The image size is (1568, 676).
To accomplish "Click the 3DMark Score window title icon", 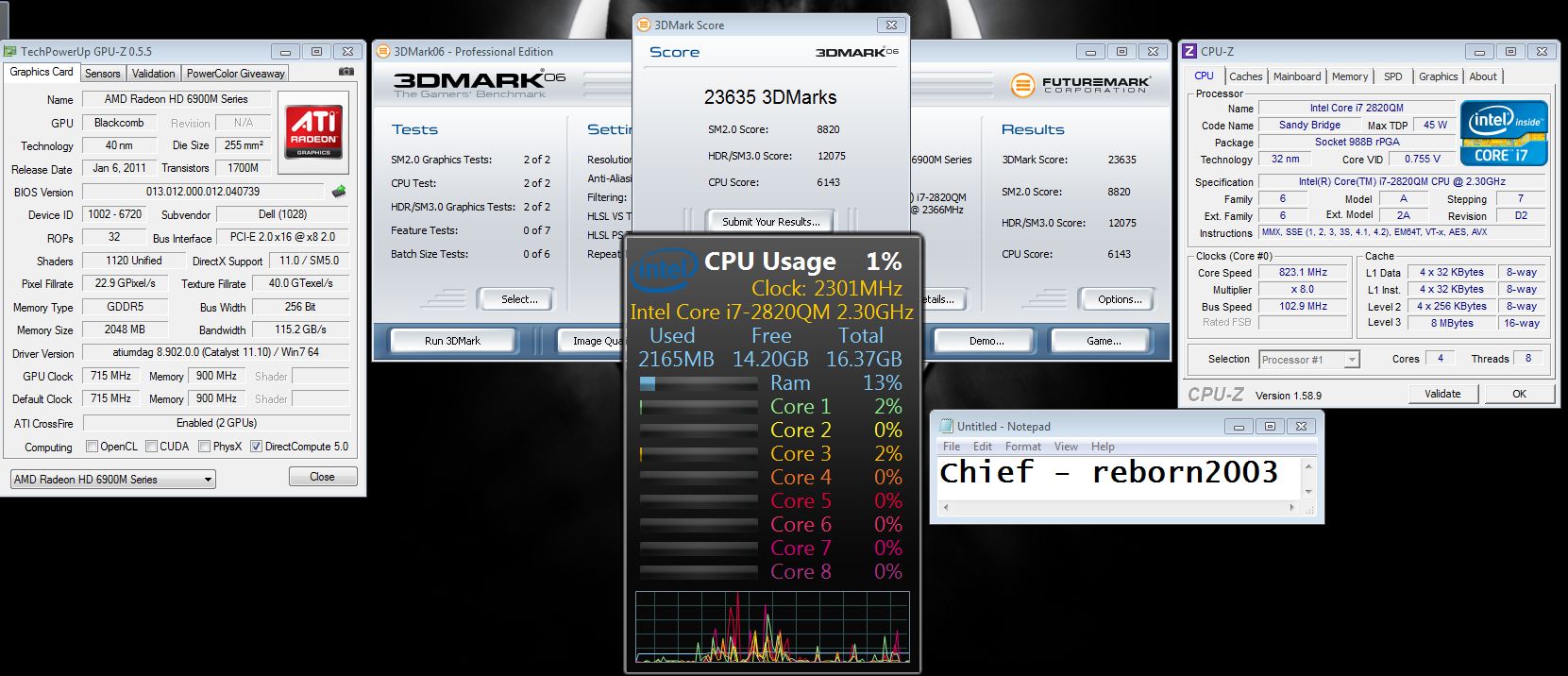I will 644,25.
